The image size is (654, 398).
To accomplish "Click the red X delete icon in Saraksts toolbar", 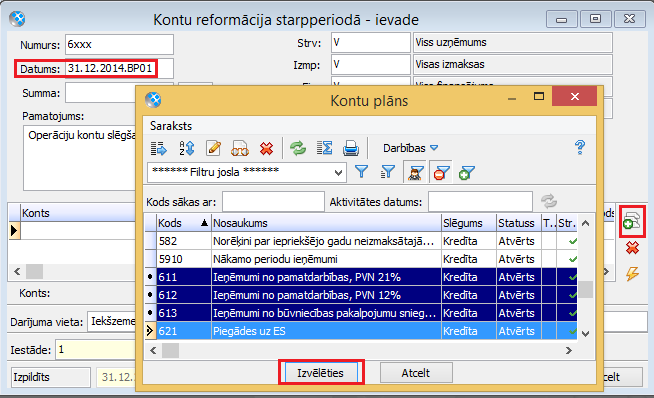I will click(266, 148).
